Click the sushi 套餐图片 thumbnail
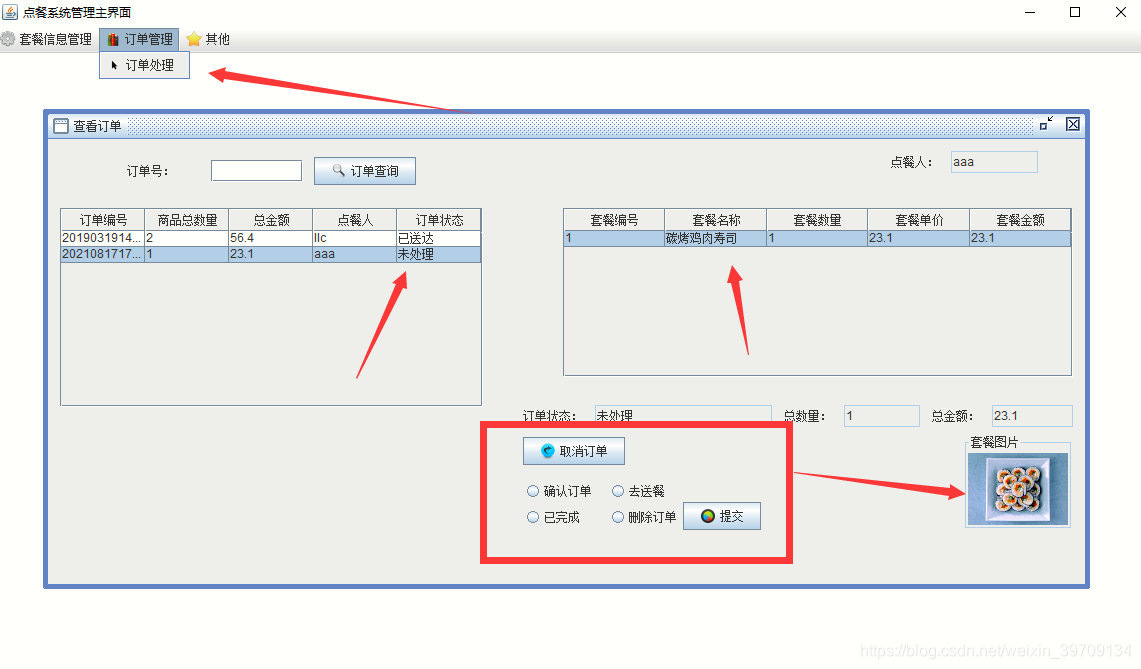 (x=1018, y=488)
